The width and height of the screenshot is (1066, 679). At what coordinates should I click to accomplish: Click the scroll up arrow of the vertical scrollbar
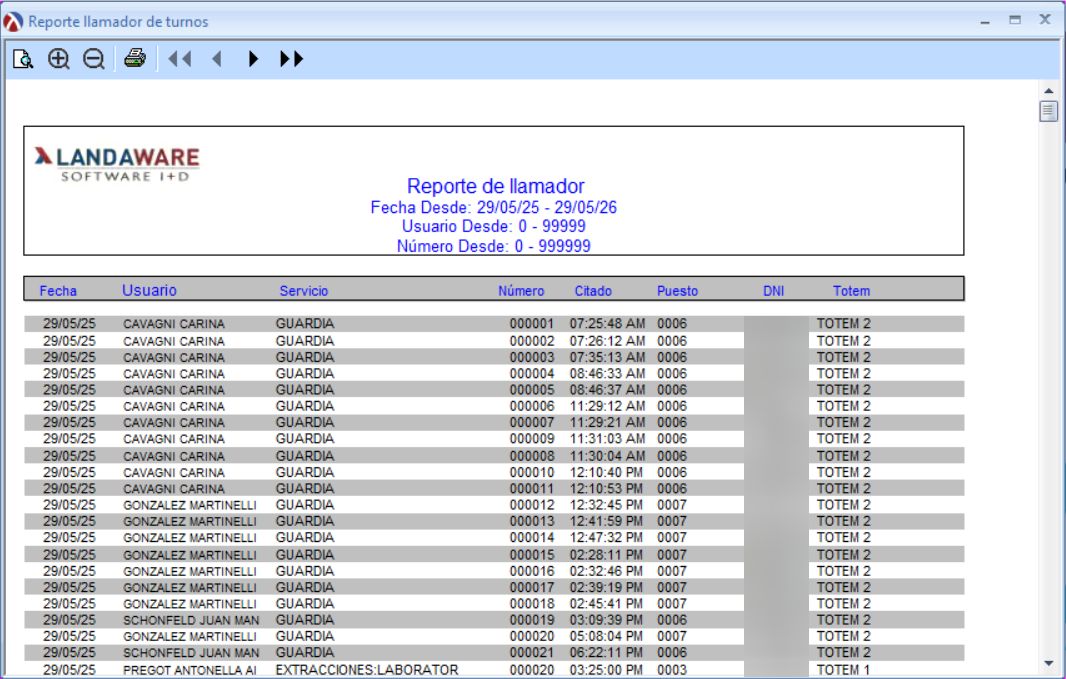pos(1048,90)
